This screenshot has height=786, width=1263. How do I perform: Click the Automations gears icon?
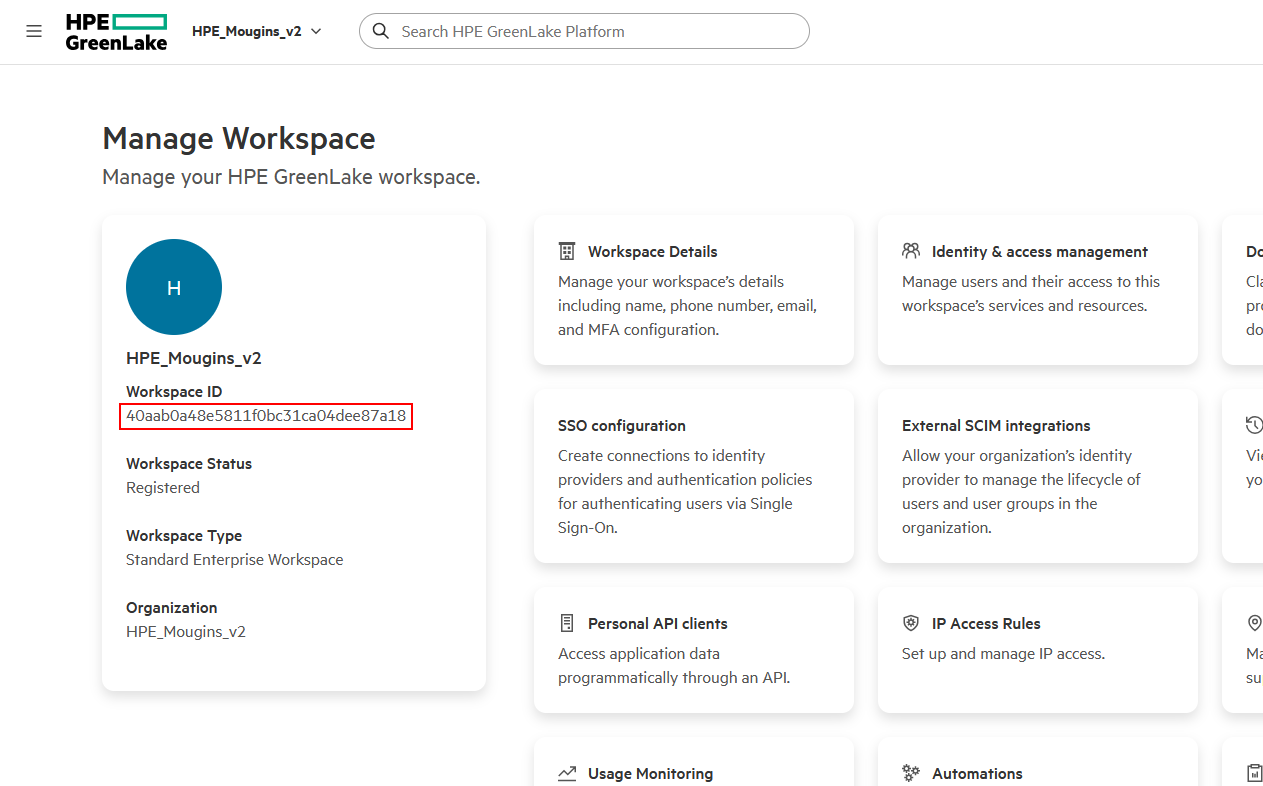coord(911,773)
